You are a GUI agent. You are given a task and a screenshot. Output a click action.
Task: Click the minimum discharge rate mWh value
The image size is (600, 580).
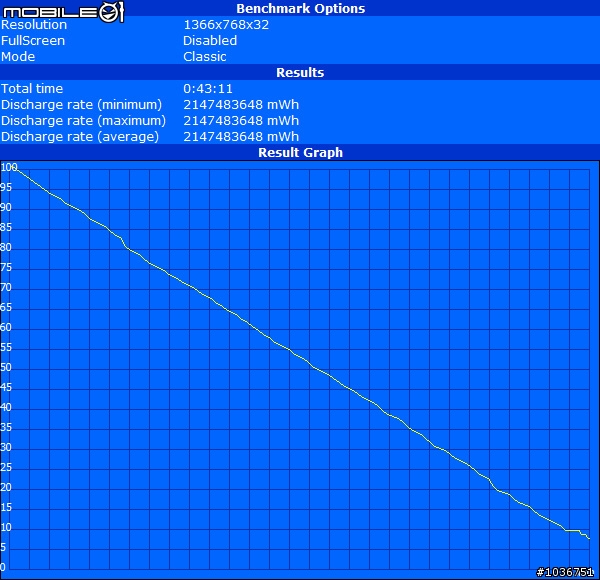click(x=241, y=105)
